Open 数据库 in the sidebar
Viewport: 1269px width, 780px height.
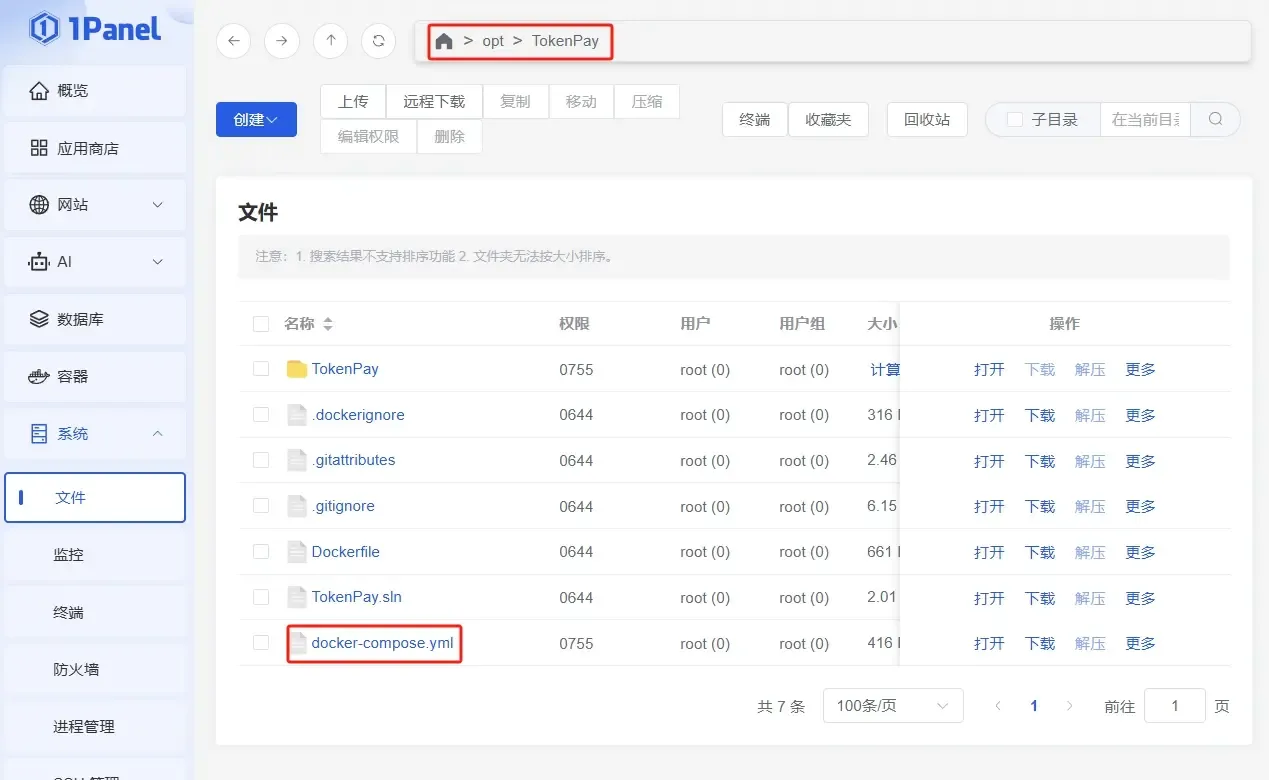[x=95, y=319]
